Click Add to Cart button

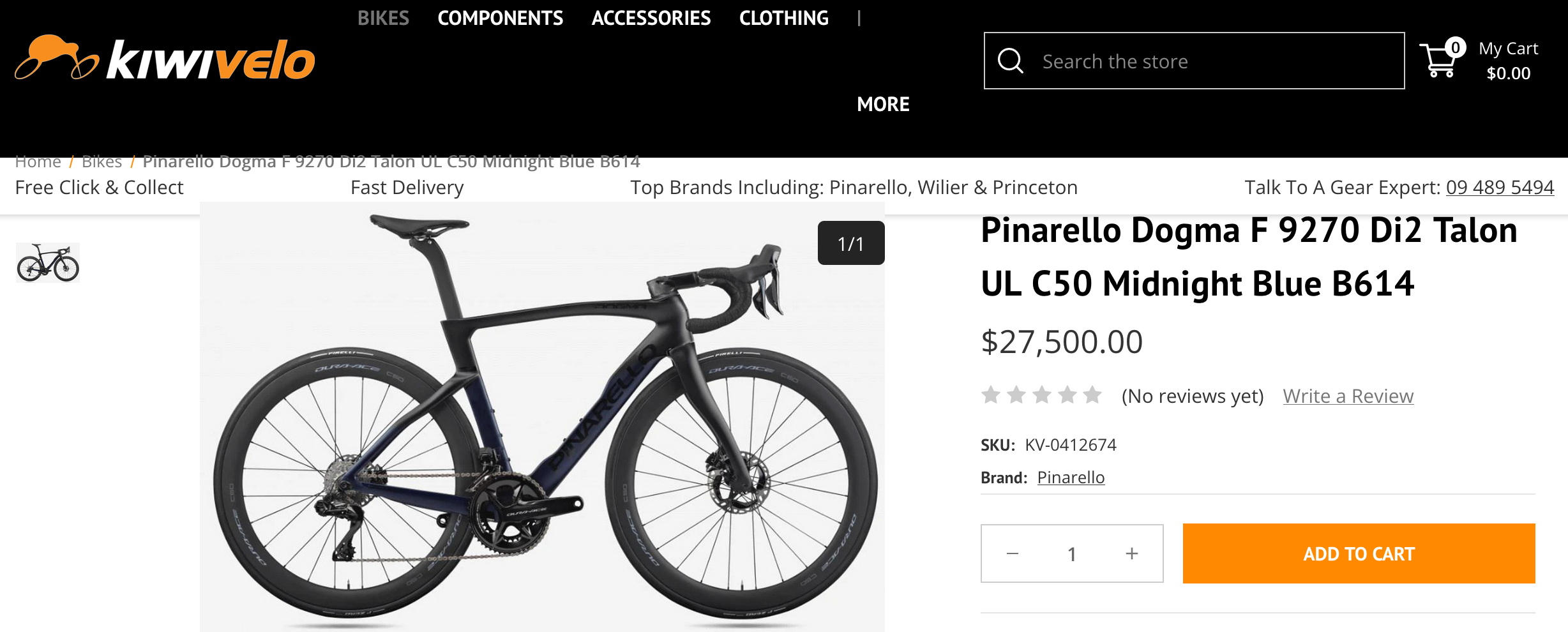point(1359,553)
